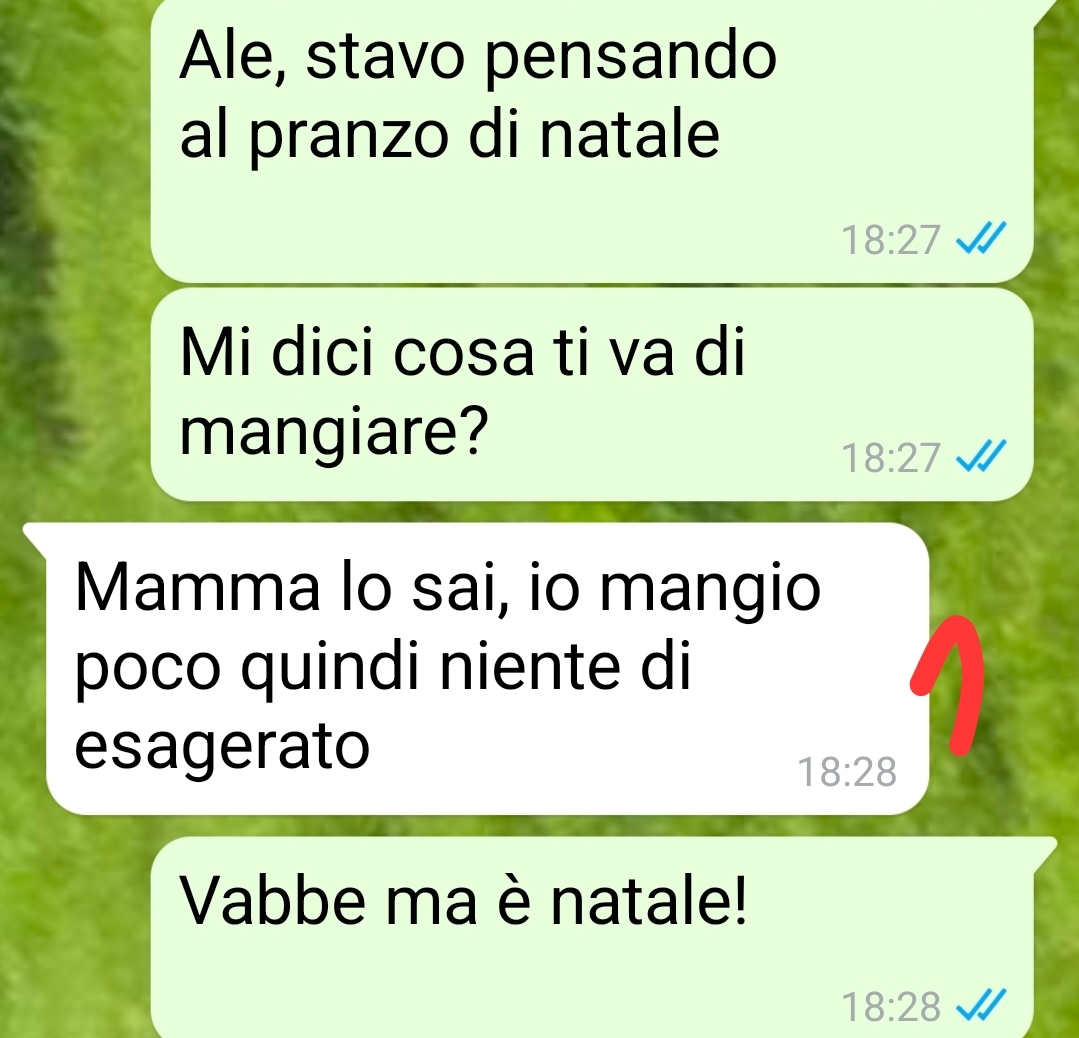Tap read receipt ticks on "Vabbe ma è natale!"
The height and width of the screenshot is (1038, 1079).
[981, 1006]
